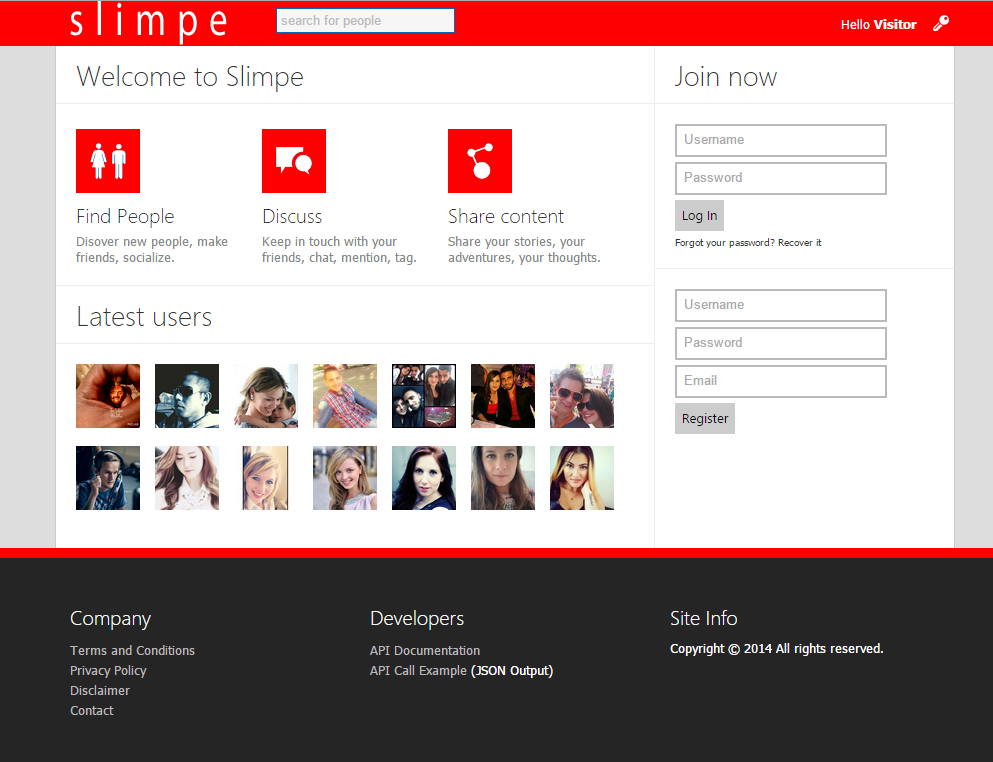Click the Site Info footer heading
This screenshot has width=993, height=762.
click(x=704, y=618)
